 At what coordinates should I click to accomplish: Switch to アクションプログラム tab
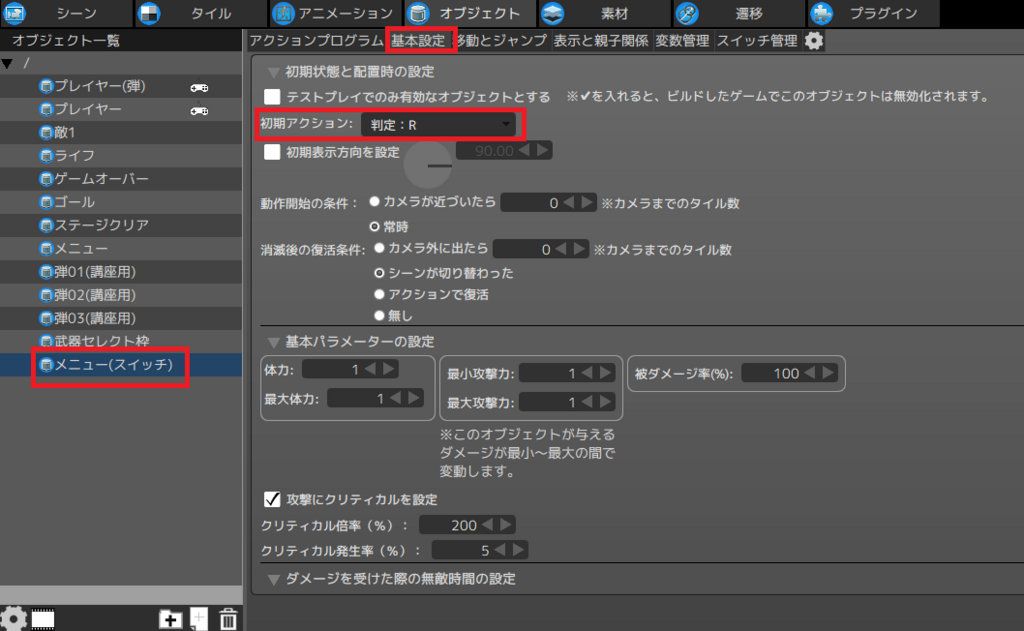(316, 40)
